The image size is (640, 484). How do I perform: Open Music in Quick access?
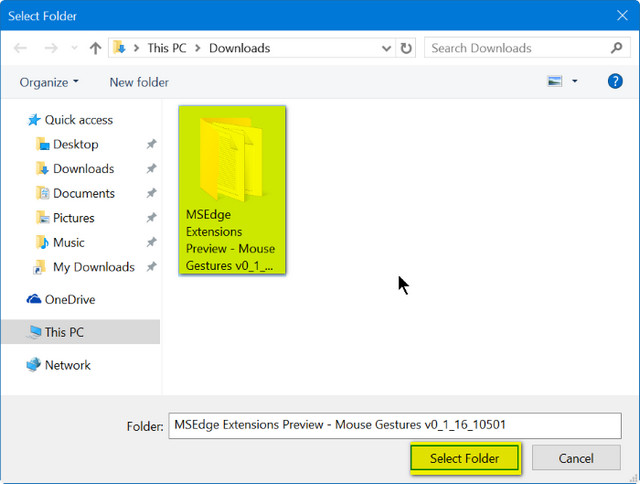pos(60,242)
